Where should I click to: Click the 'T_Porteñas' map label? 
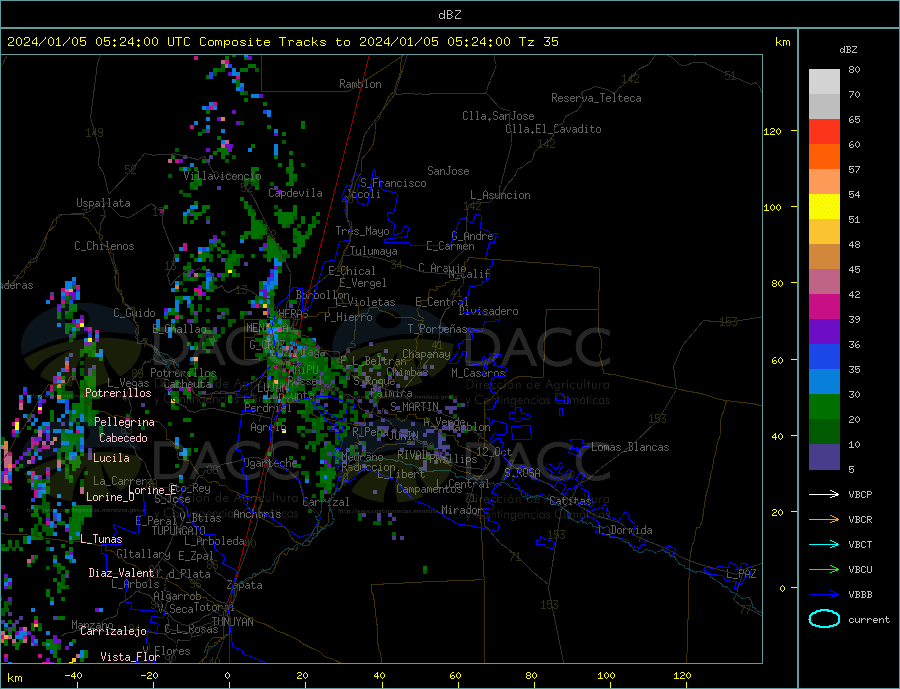[x=438, y=330]
